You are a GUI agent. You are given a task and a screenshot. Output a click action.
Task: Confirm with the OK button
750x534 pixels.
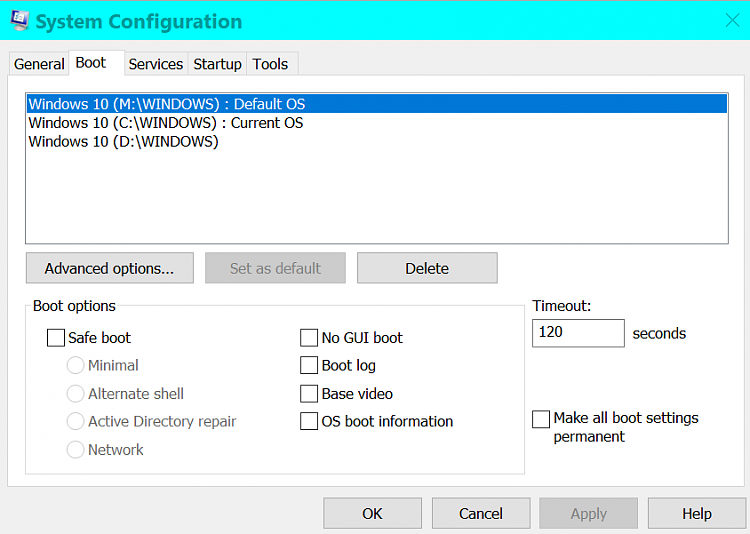click(x=372, y=513)
